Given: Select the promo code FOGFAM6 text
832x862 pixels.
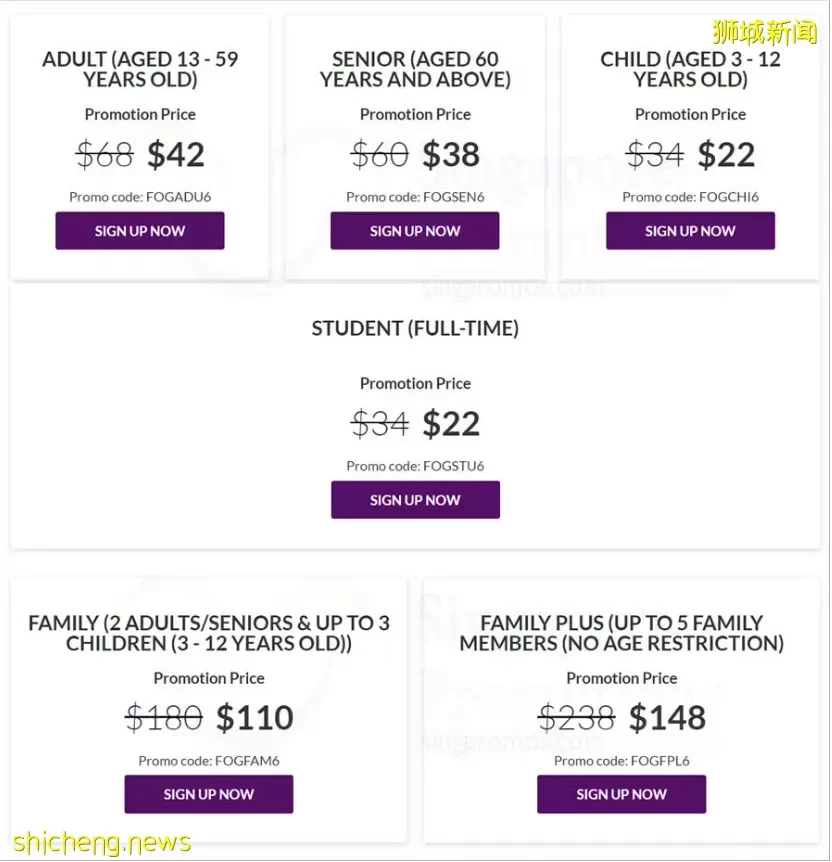Looking at the screenshot, I should (247, 761).
